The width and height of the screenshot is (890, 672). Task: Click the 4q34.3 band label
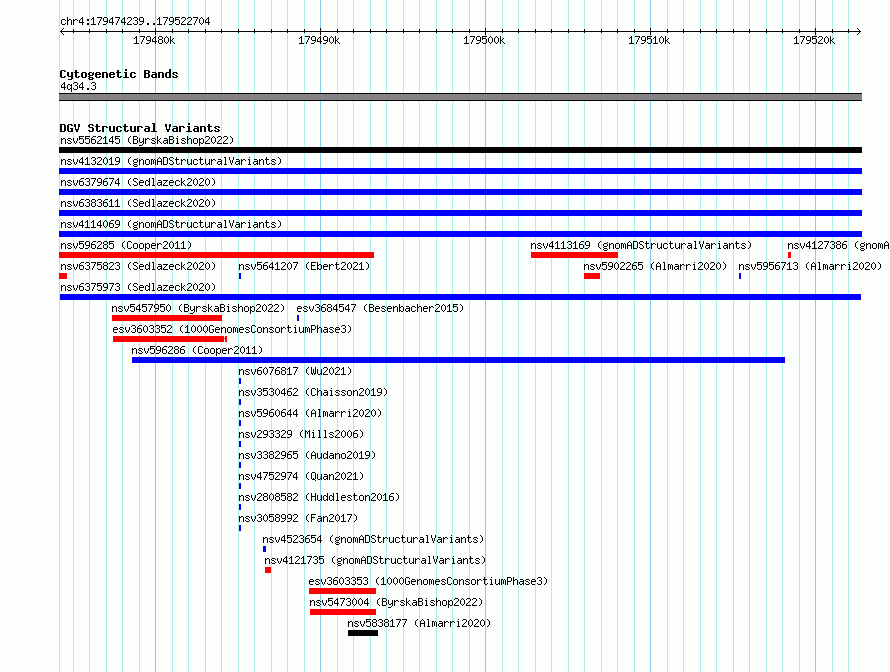click(78, 86)
